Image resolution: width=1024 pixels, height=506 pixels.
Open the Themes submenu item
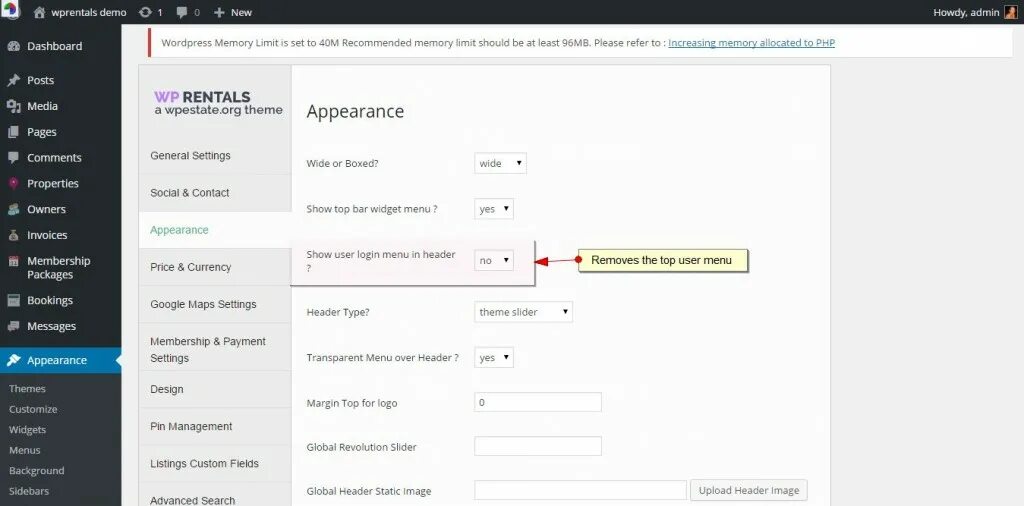click(x=27, y=388)
